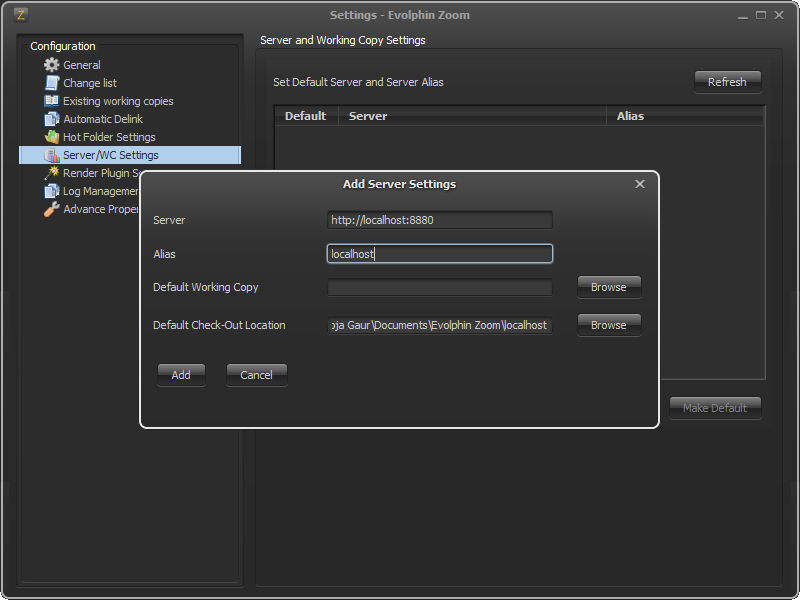The image size is (800, 600).
Task: Browse for Default Working Copy
Action: 609,287
